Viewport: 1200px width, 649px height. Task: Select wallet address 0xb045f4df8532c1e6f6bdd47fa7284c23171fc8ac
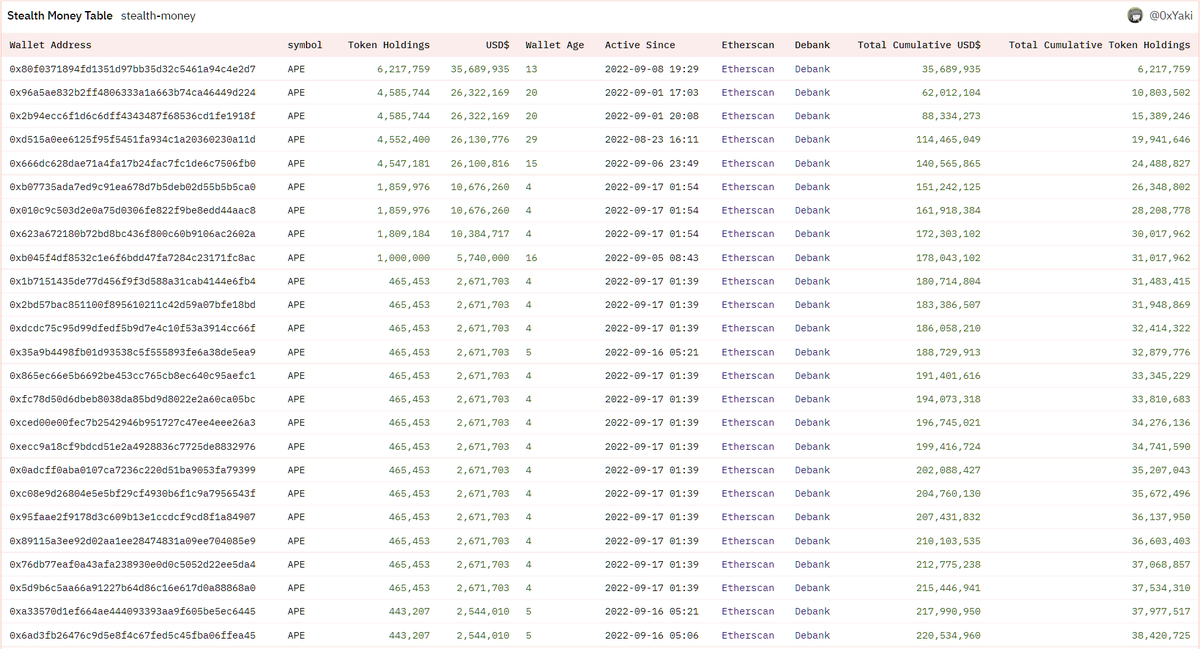(x=133, y=258)
